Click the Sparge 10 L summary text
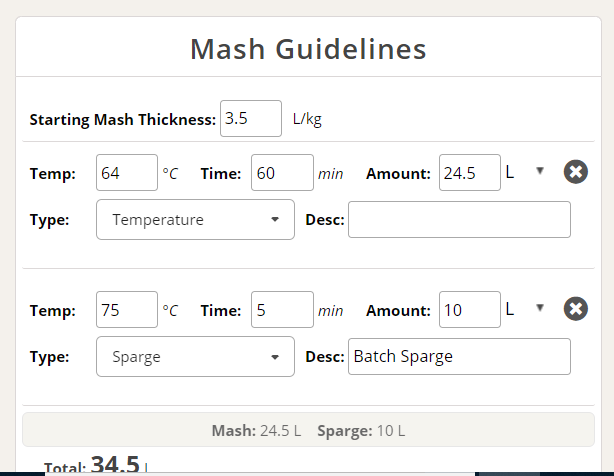Screen dimensions: 614x476 360,431
